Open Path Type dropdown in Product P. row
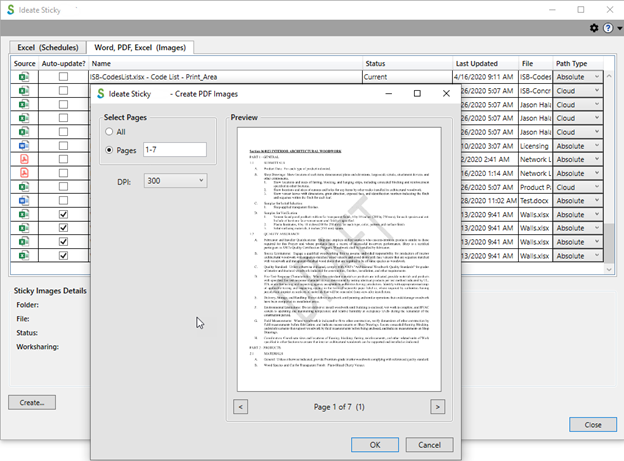This screenshot has width=624, height=461. coord(578,187)
